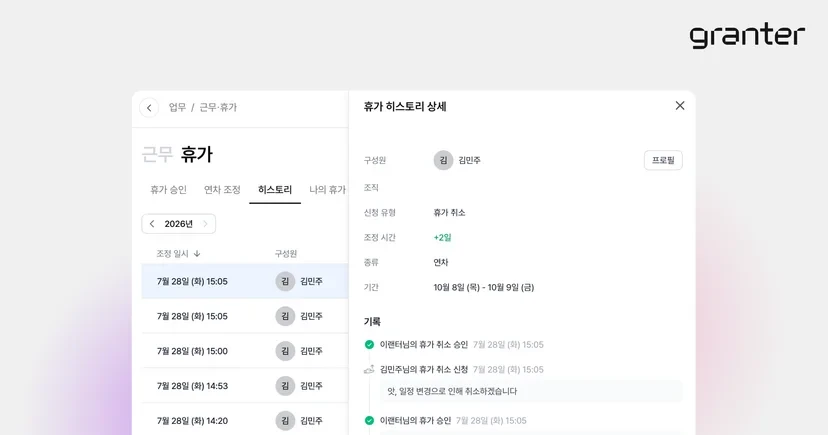Select highlighted 7월 28일 (화) 15:05 row

245,281
